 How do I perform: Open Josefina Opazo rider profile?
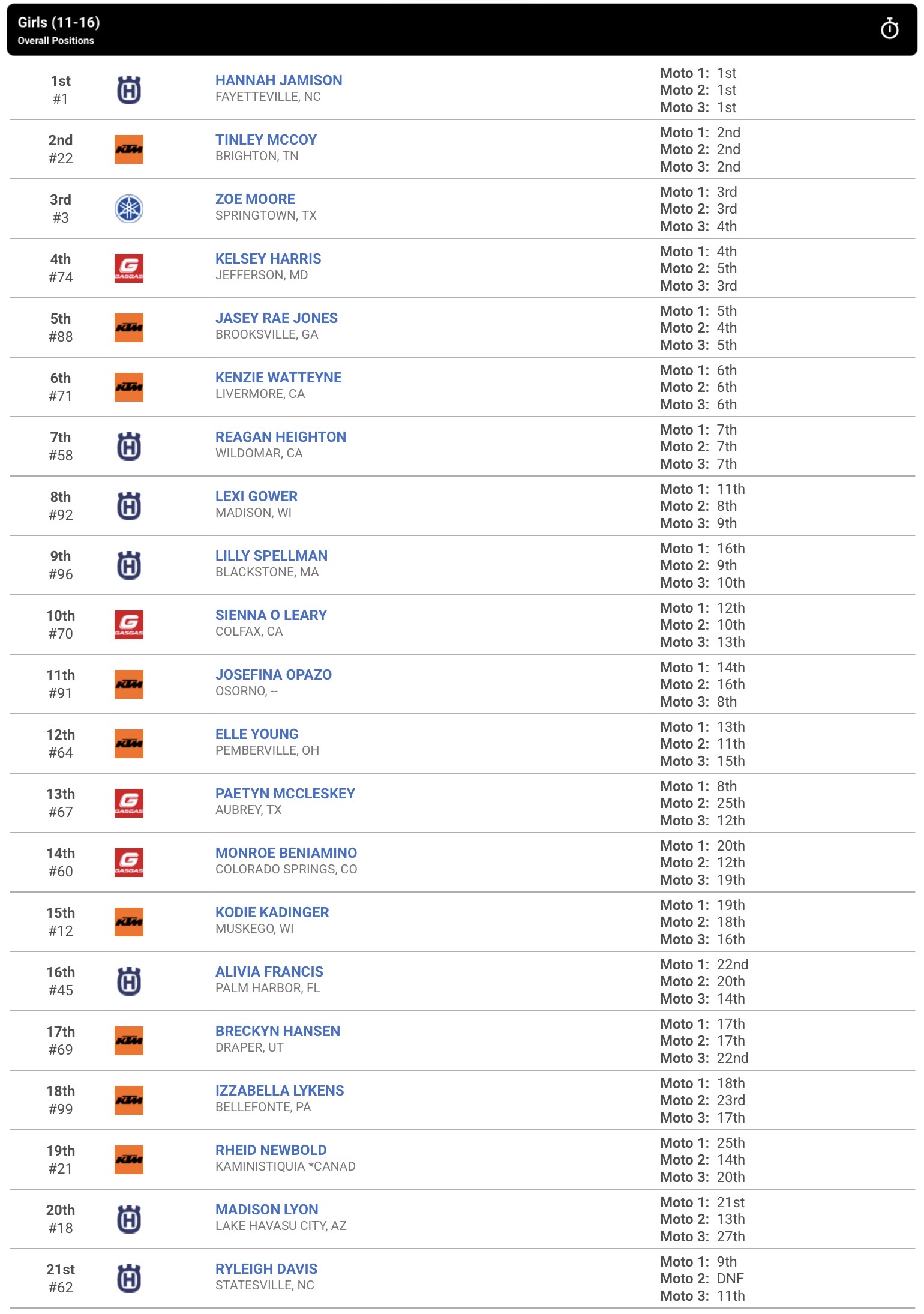(274, 675)
